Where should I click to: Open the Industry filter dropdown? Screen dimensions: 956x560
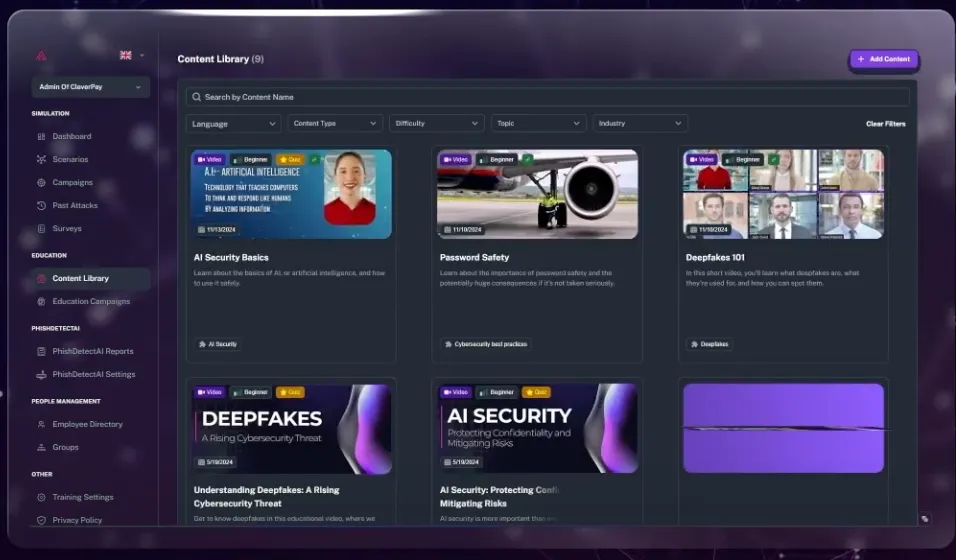click(x=639, y=123)
